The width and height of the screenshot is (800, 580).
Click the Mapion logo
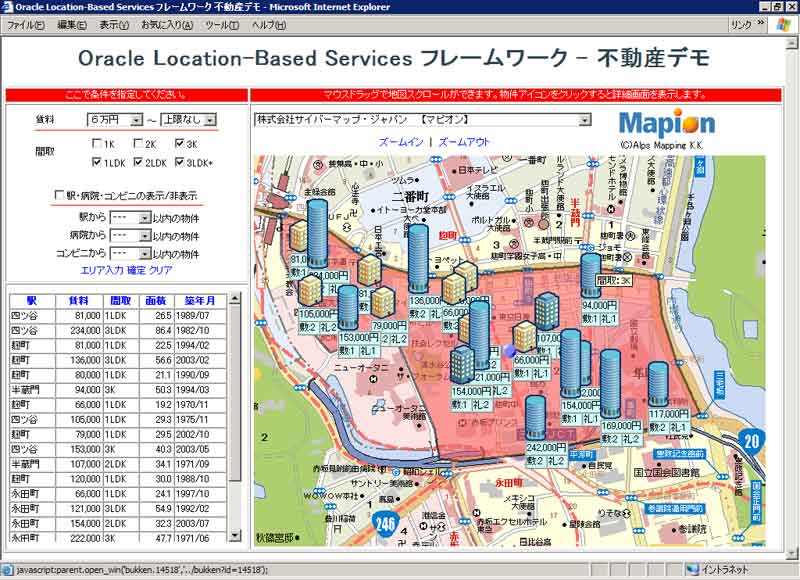(666, 123)
